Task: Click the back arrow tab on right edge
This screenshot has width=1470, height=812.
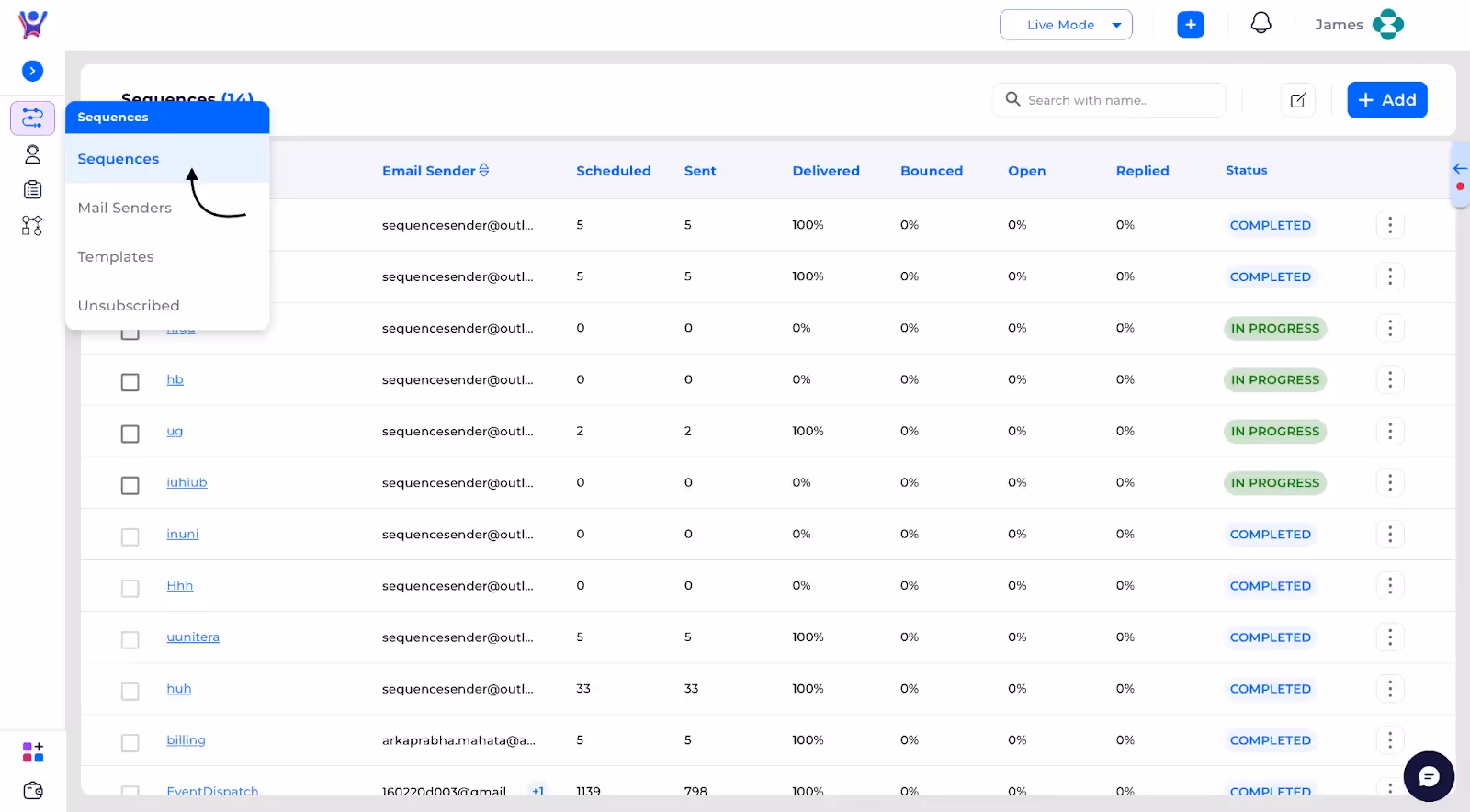Action: point(1460,169)
